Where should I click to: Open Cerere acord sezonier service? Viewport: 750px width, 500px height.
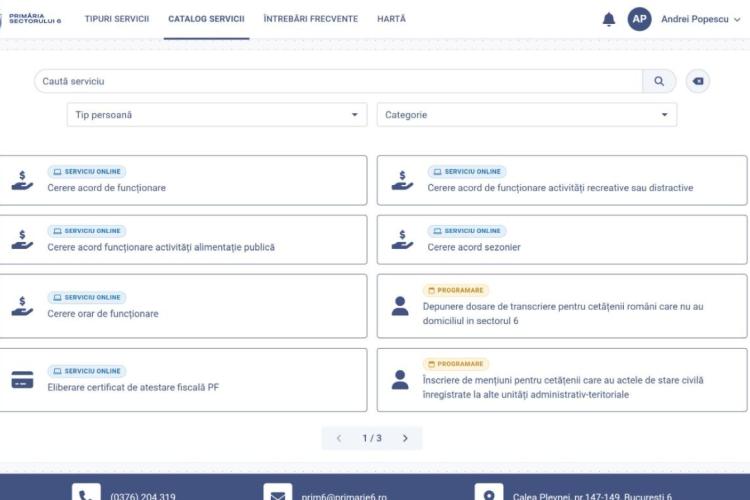(562, 240)
